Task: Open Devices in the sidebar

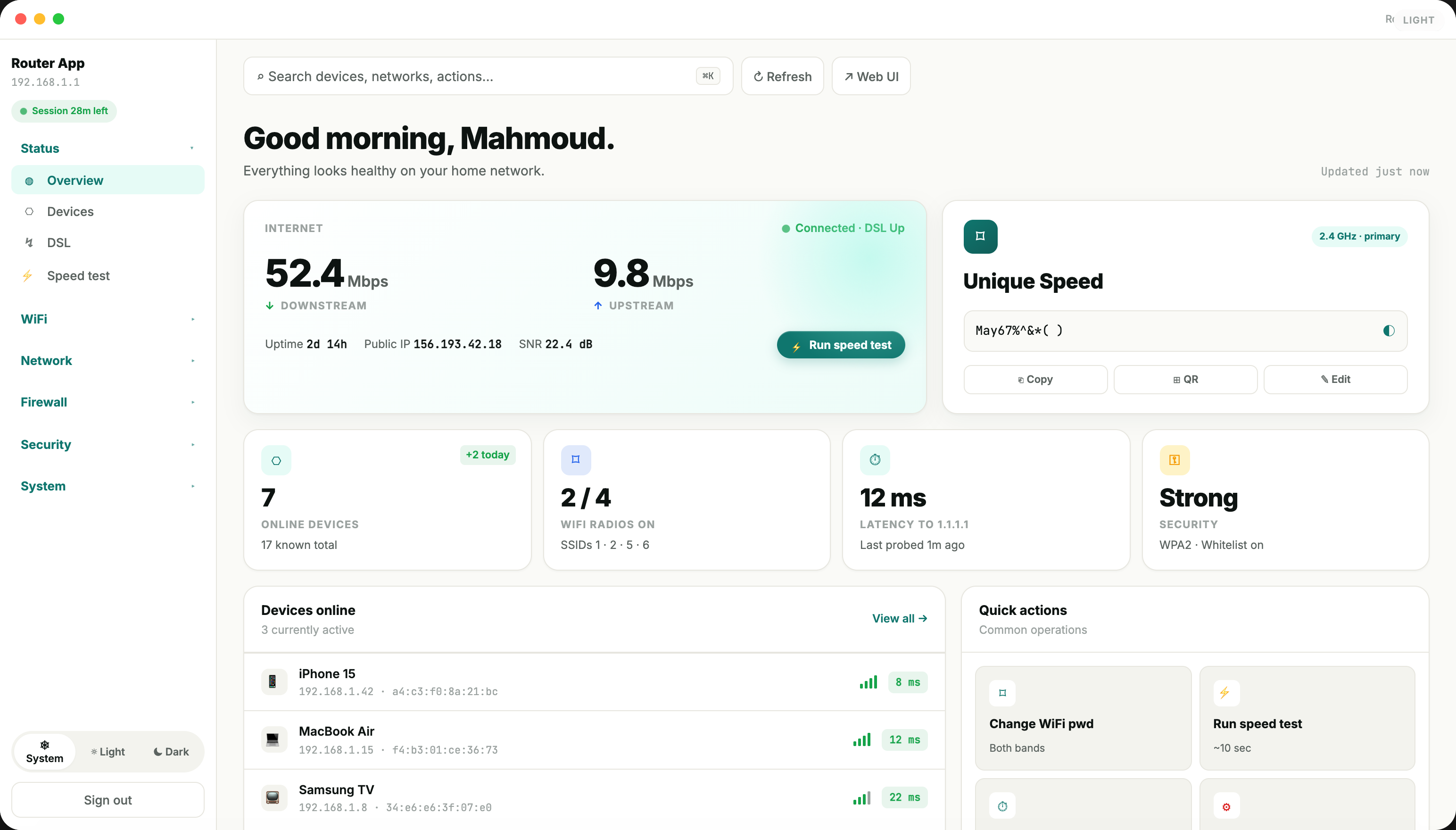Action: click(x=108, y=211)
